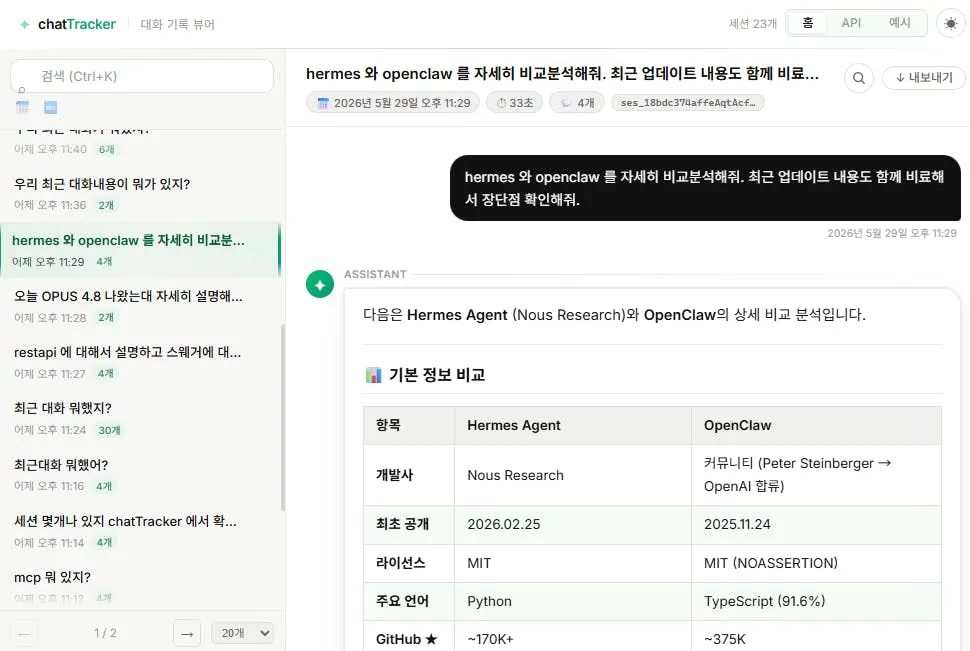
Task: Click the 'TypeScript (91.6%)' table cell
Action: [x=816, y=601]
